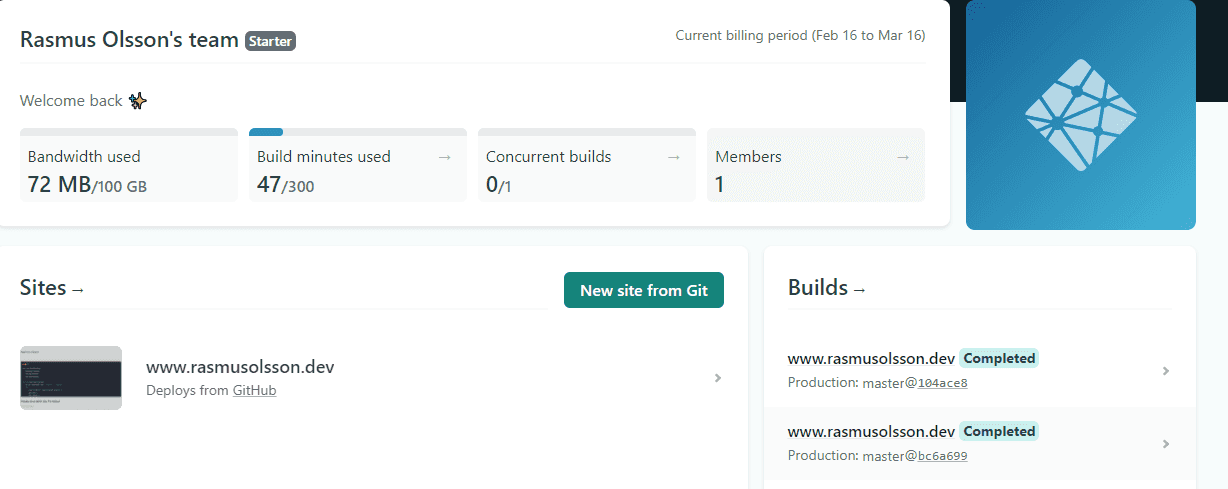The image size is (1228, 489).
Task: Click the Completed badge on build bc6a699
Action: pos(999,431)
